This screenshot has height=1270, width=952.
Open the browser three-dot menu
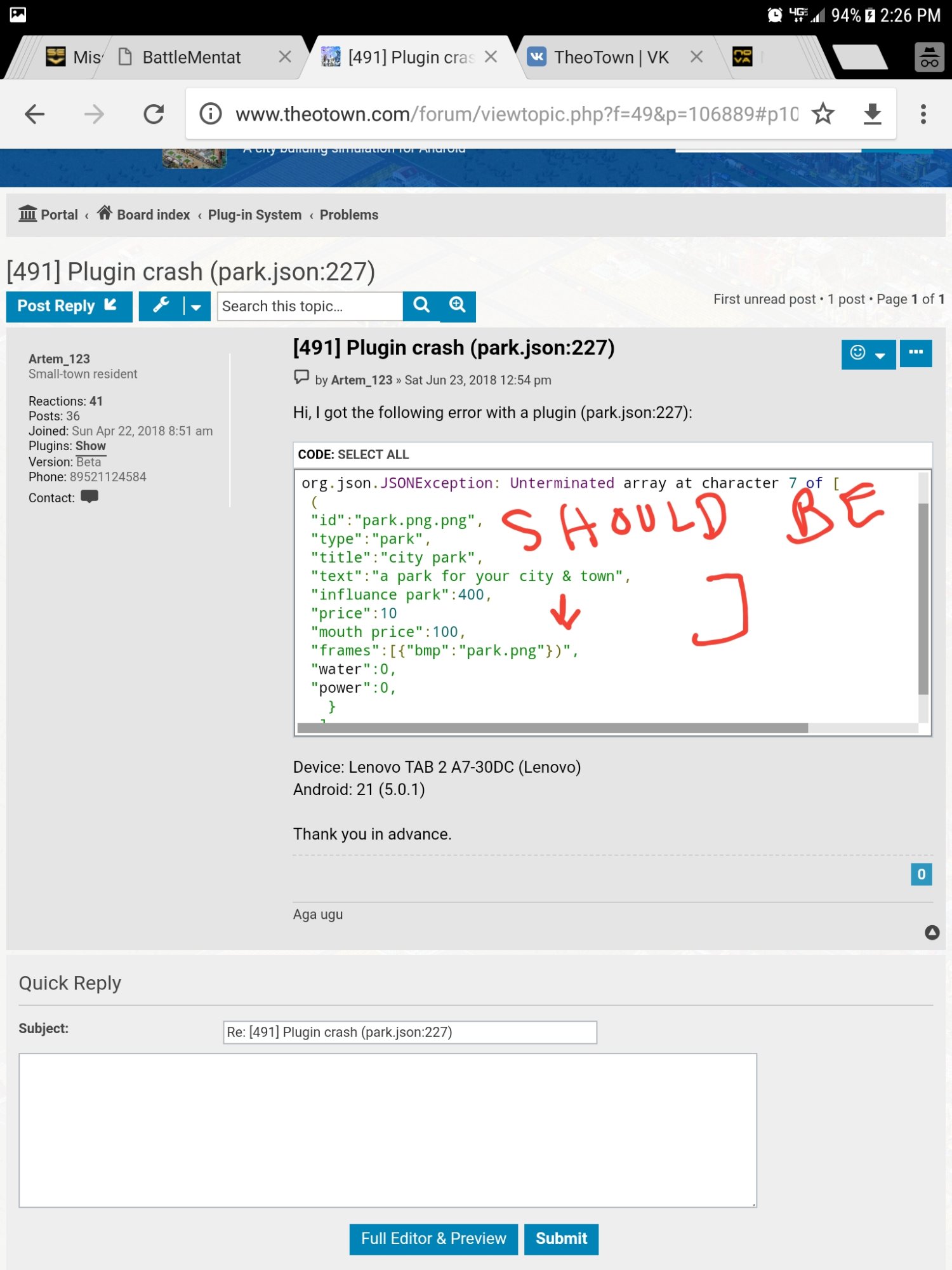pos(923,114)
